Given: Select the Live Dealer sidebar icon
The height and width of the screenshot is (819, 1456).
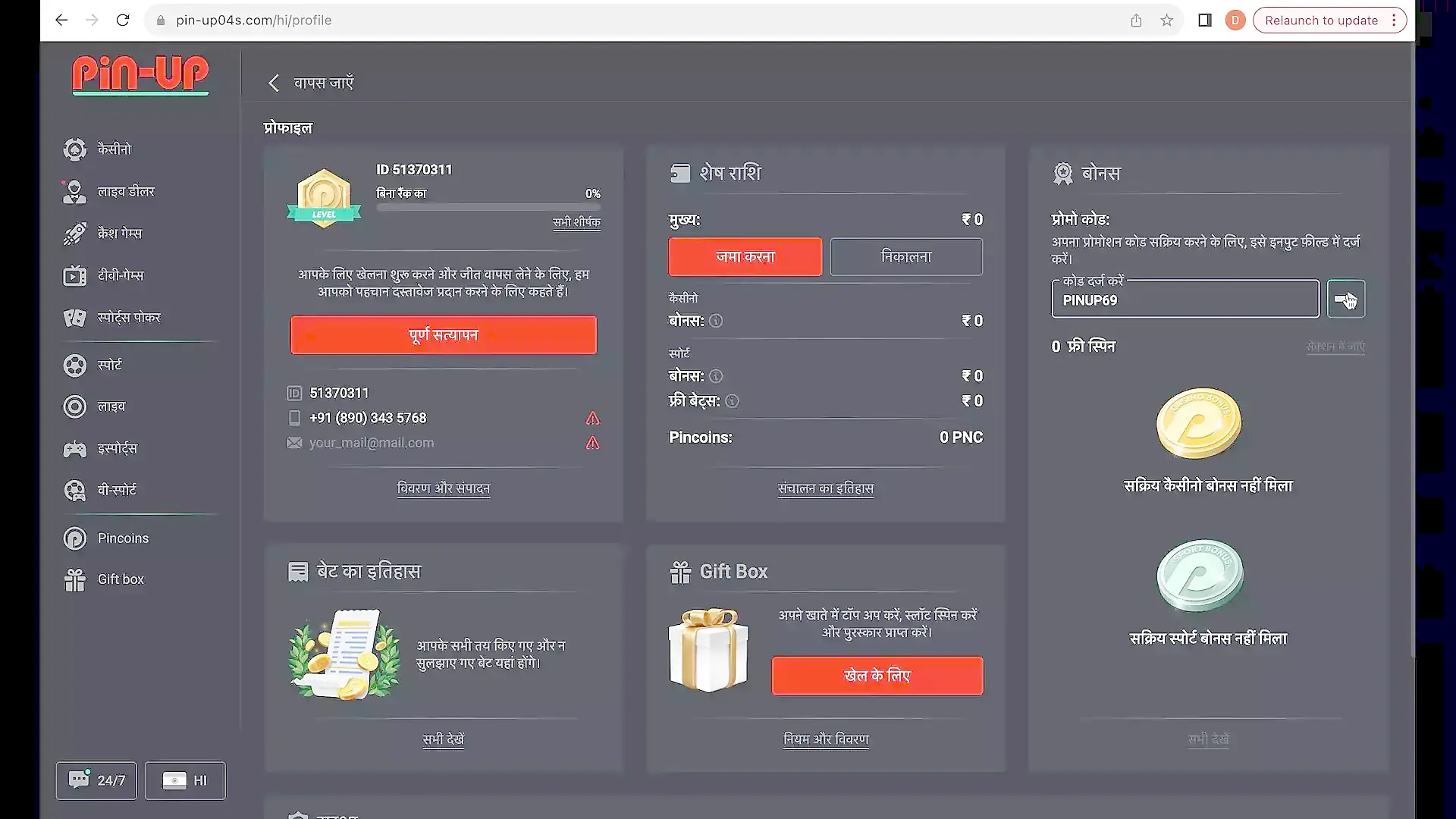Looking at the screenshot, I should pos(74,192).
